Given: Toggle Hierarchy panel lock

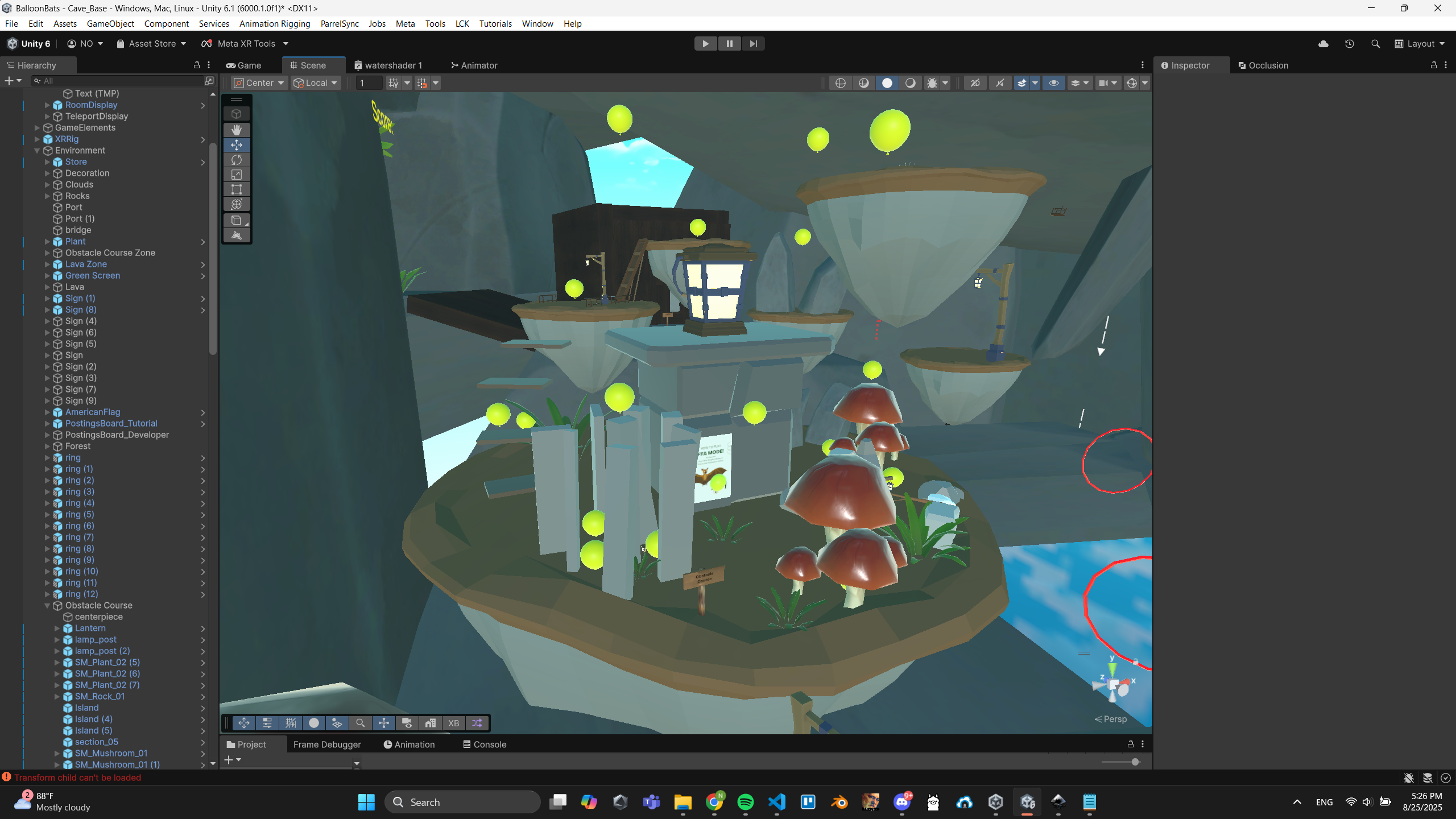Looking at the screenshot, I should (x=197, y=65).
